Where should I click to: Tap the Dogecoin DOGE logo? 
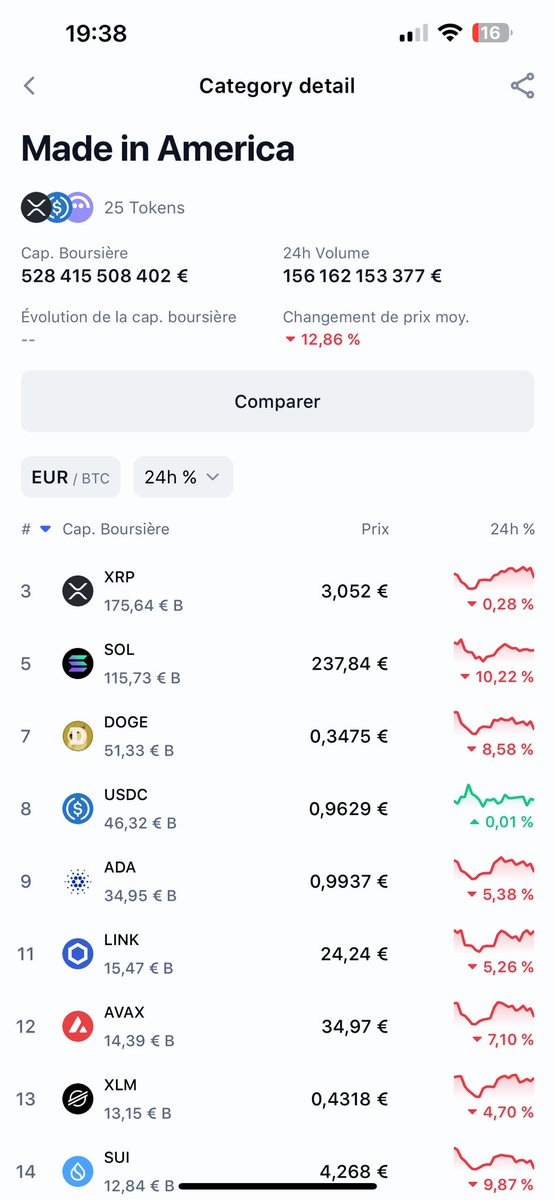(x=78, y=736)
